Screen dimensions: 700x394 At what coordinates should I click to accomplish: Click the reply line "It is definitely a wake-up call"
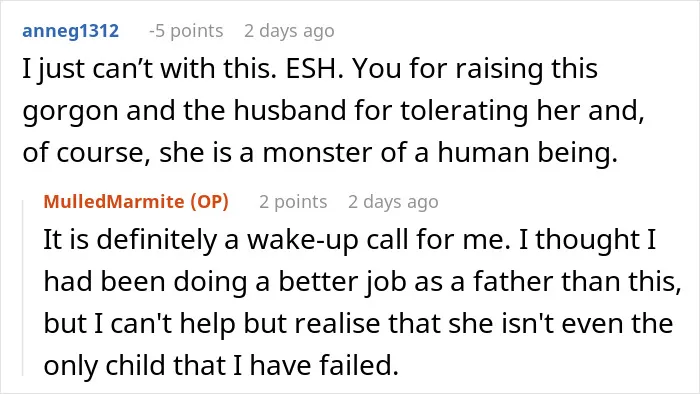click(350, 240)
